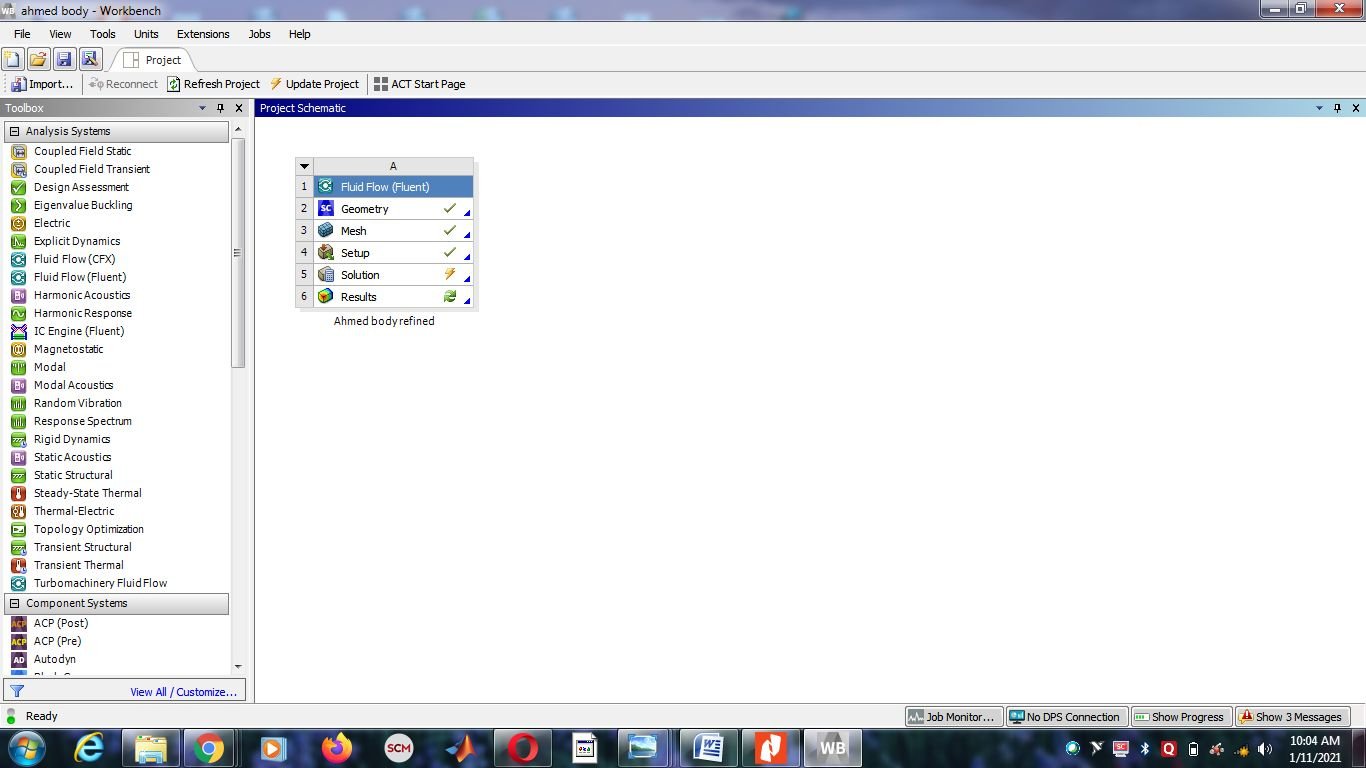
Task: Select the Electric analysis icon
Action: coord(18,223)
